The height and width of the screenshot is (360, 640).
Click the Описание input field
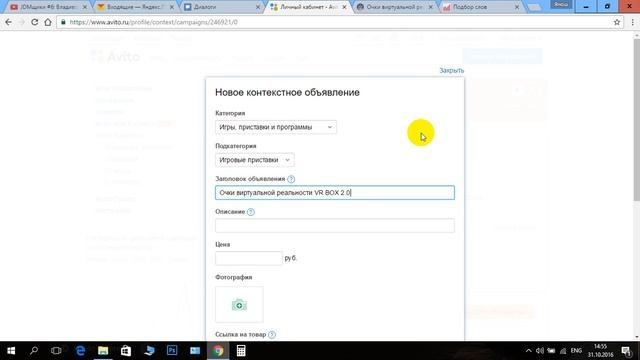(x=335, y=225)
